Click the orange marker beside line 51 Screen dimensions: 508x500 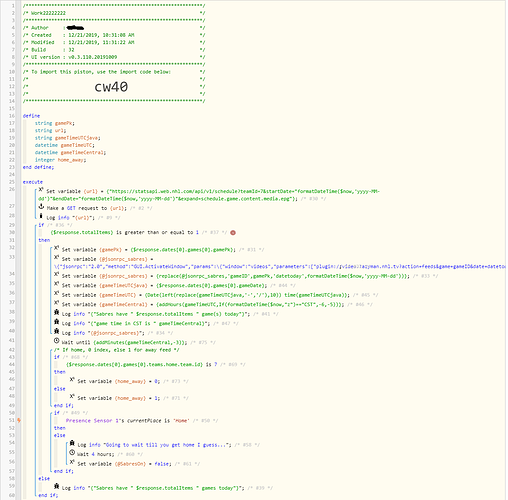coord(19,420)
